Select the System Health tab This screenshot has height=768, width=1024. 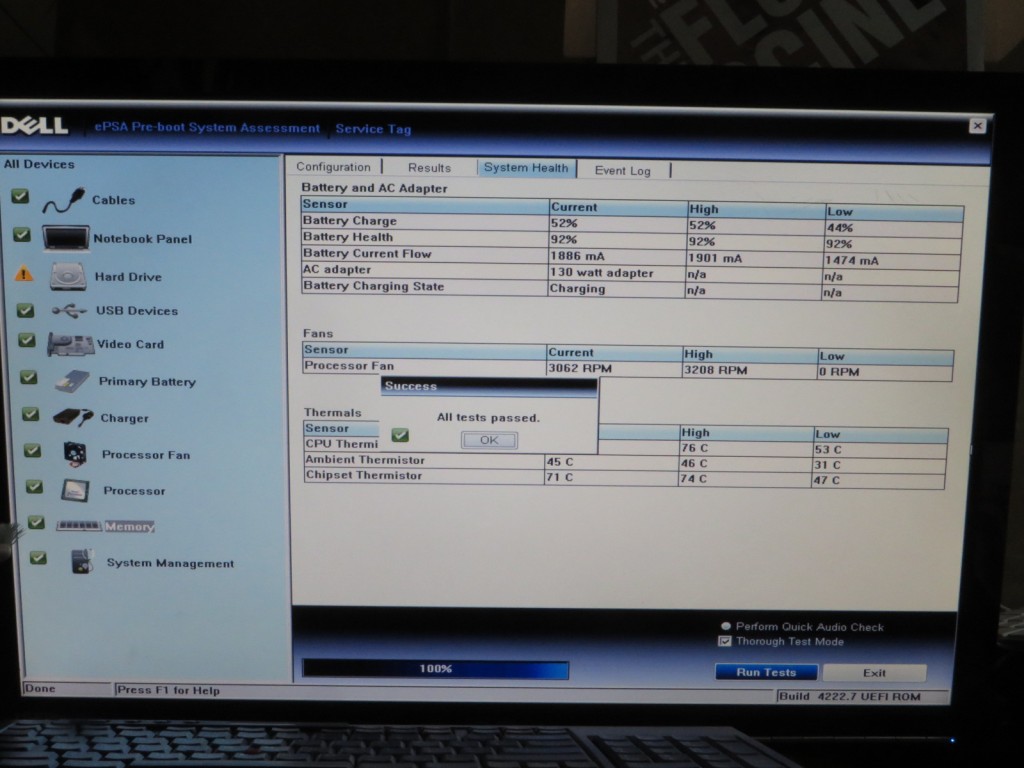526,168
